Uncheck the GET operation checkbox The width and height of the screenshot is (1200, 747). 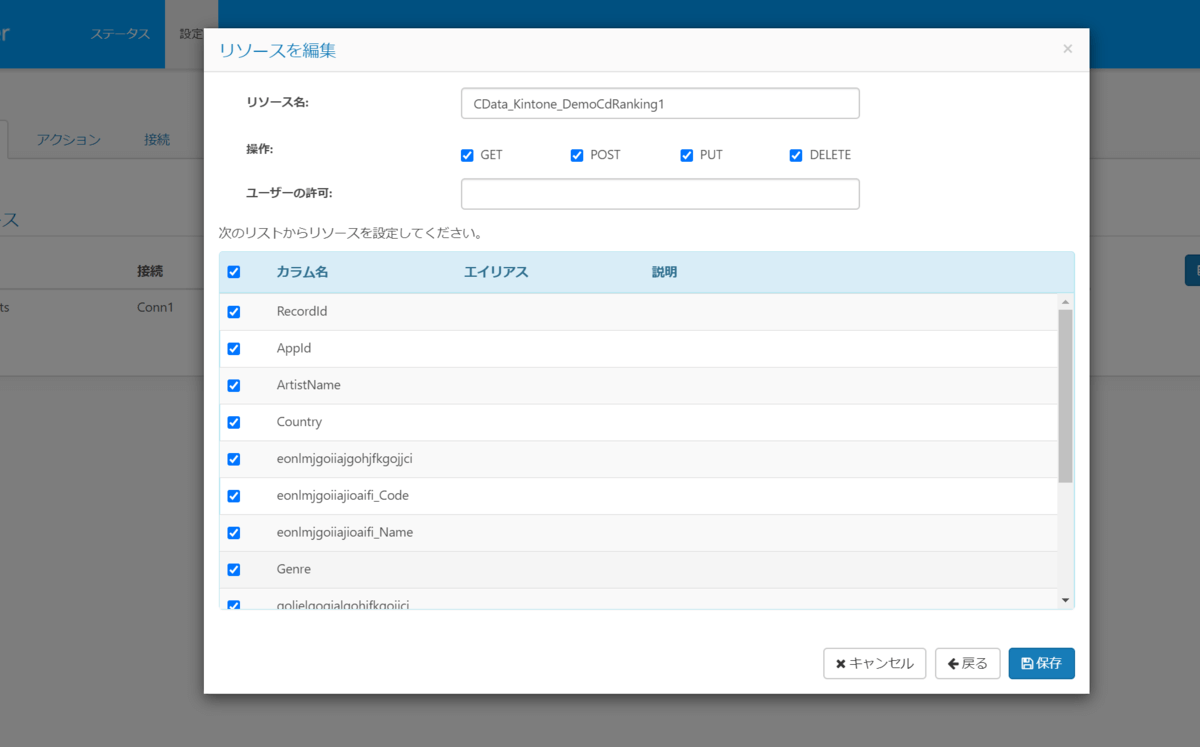[x=467, y=156]
